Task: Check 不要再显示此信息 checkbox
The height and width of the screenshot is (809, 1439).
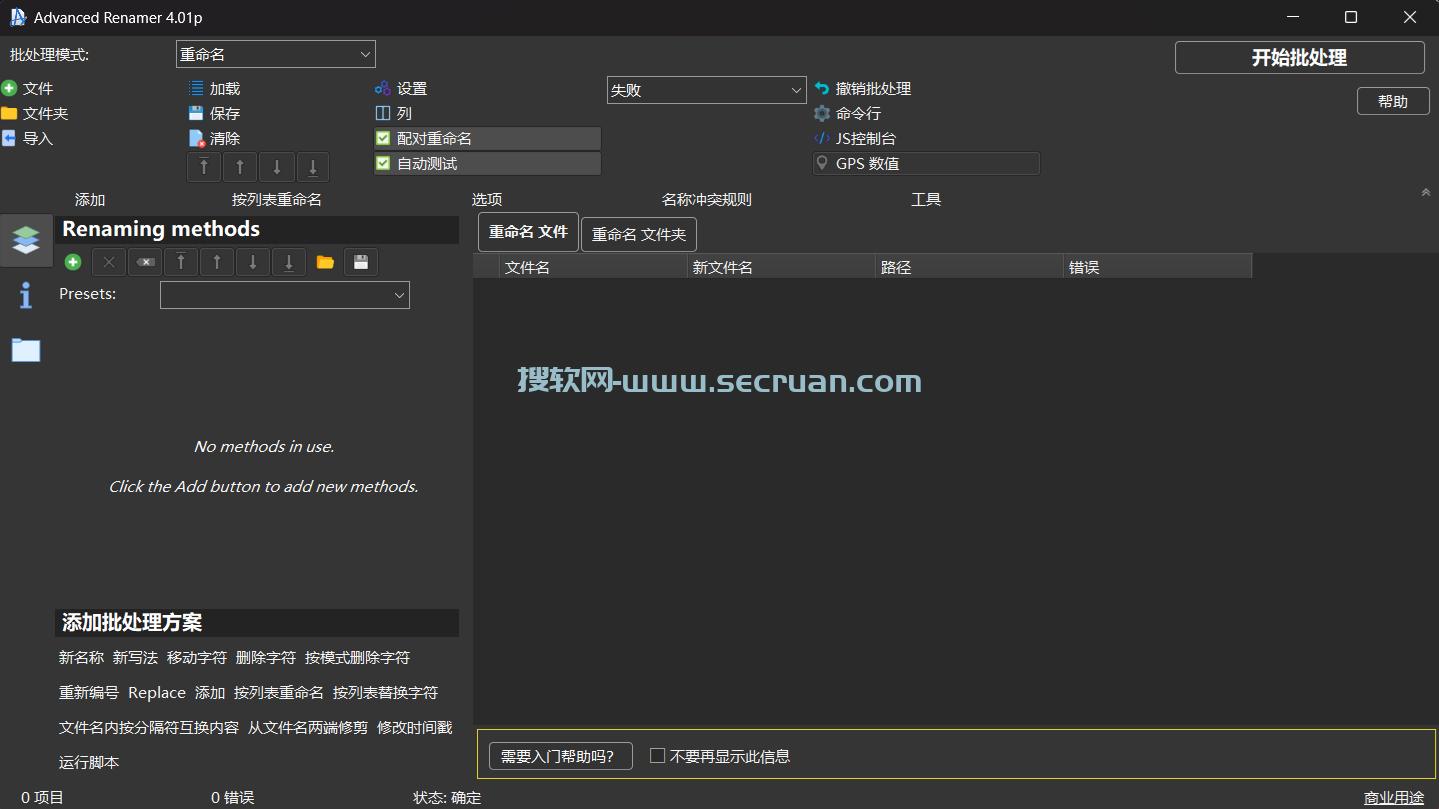Action: pyautogui.click(x=658, y=756)
